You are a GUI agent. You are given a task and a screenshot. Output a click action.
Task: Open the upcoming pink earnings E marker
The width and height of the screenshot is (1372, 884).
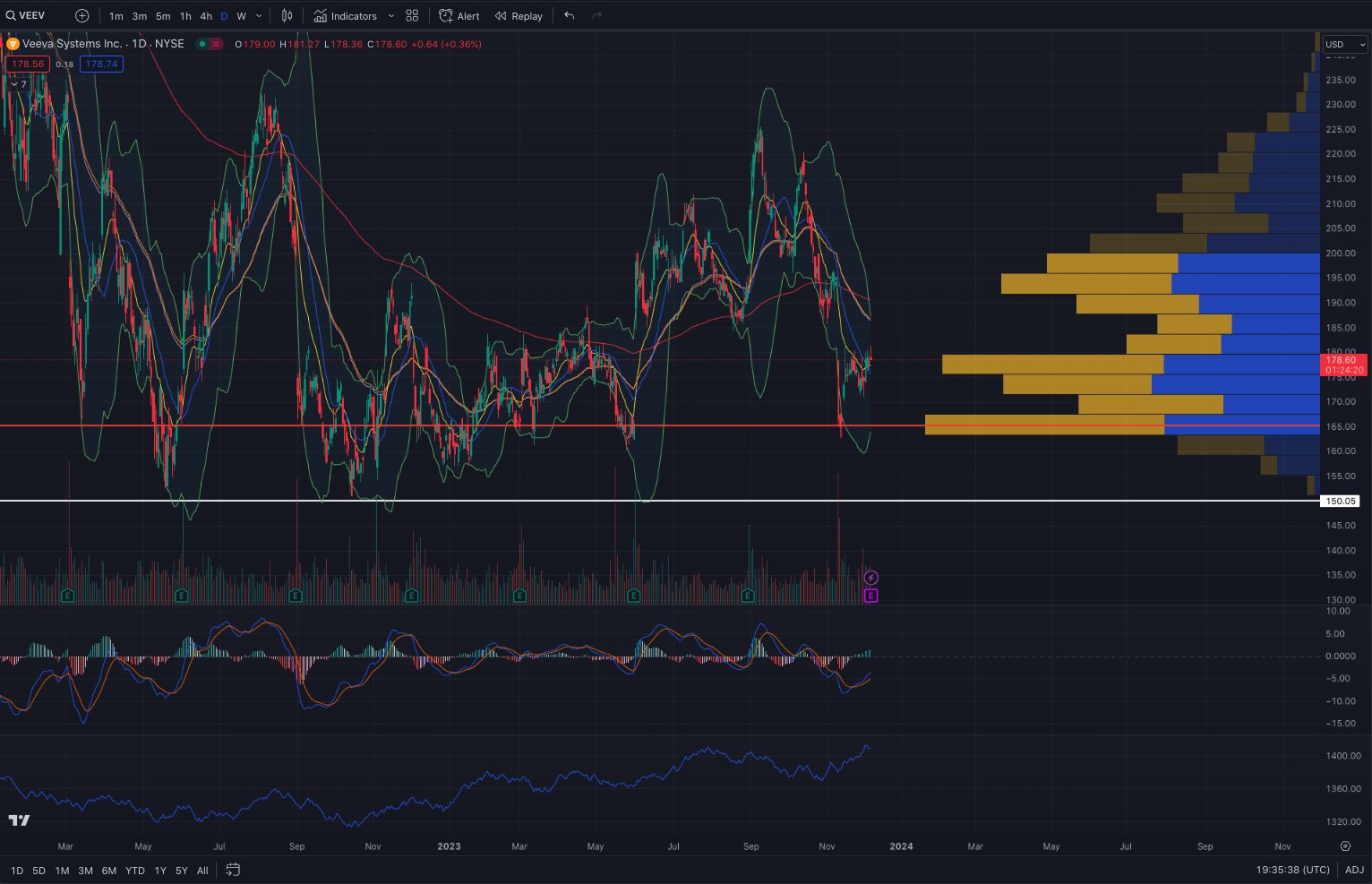(x=870, y=596)
